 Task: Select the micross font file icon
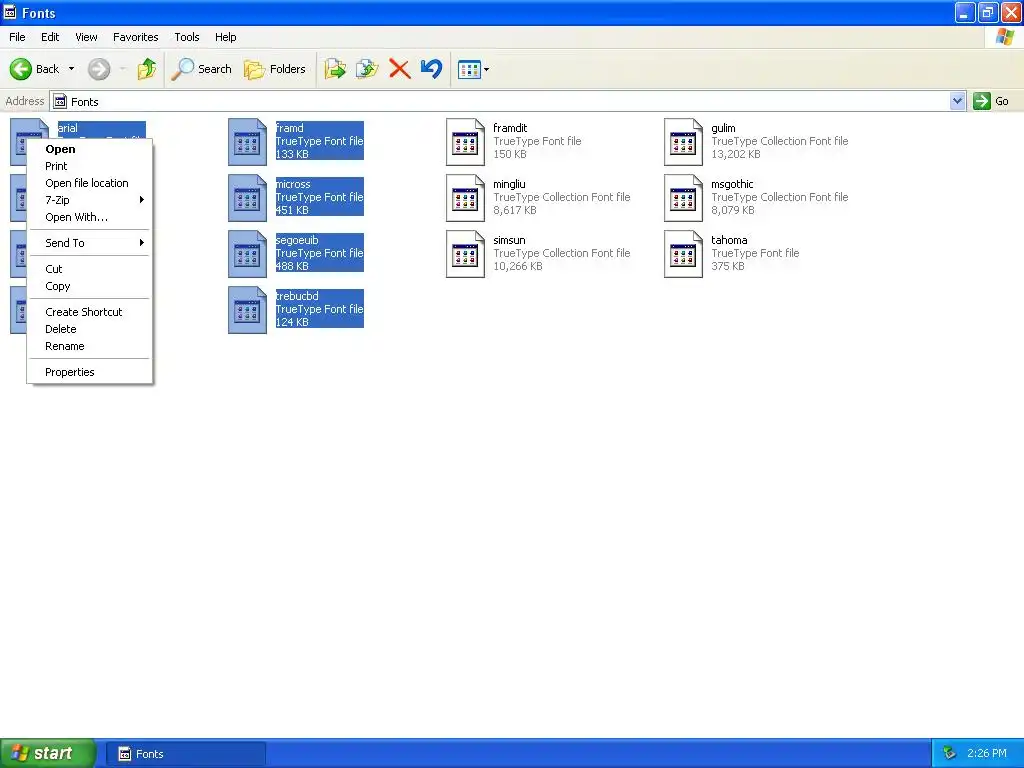pos(248,198)
